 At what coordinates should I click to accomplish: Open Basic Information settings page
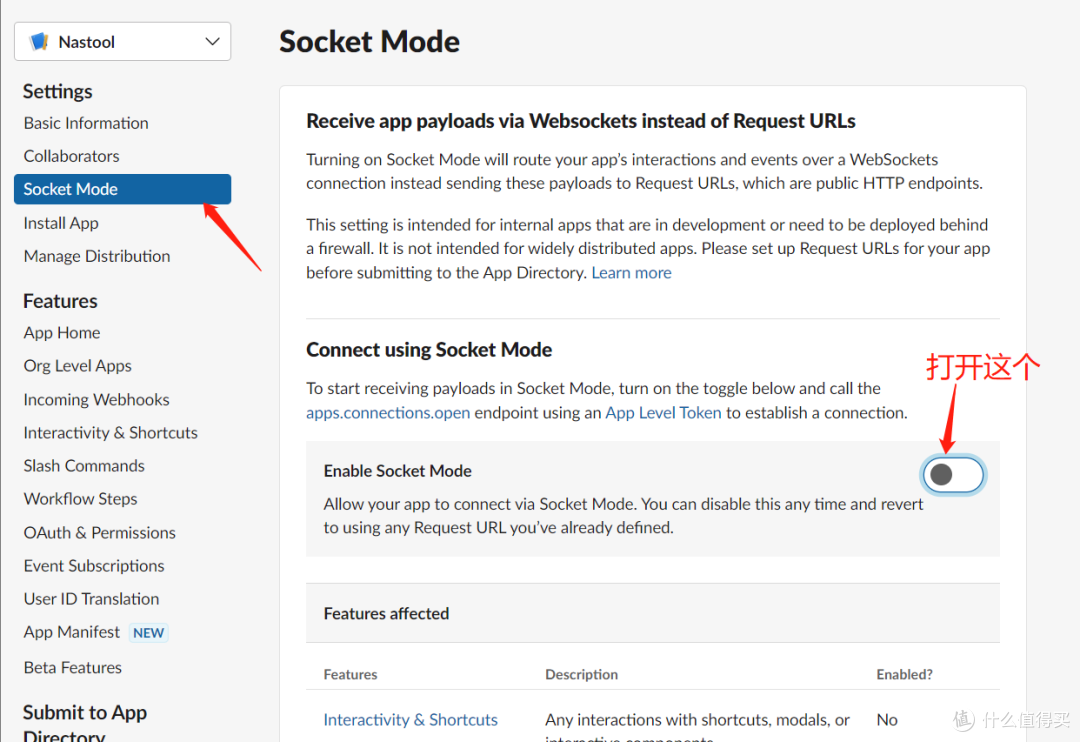coord(86,123)
